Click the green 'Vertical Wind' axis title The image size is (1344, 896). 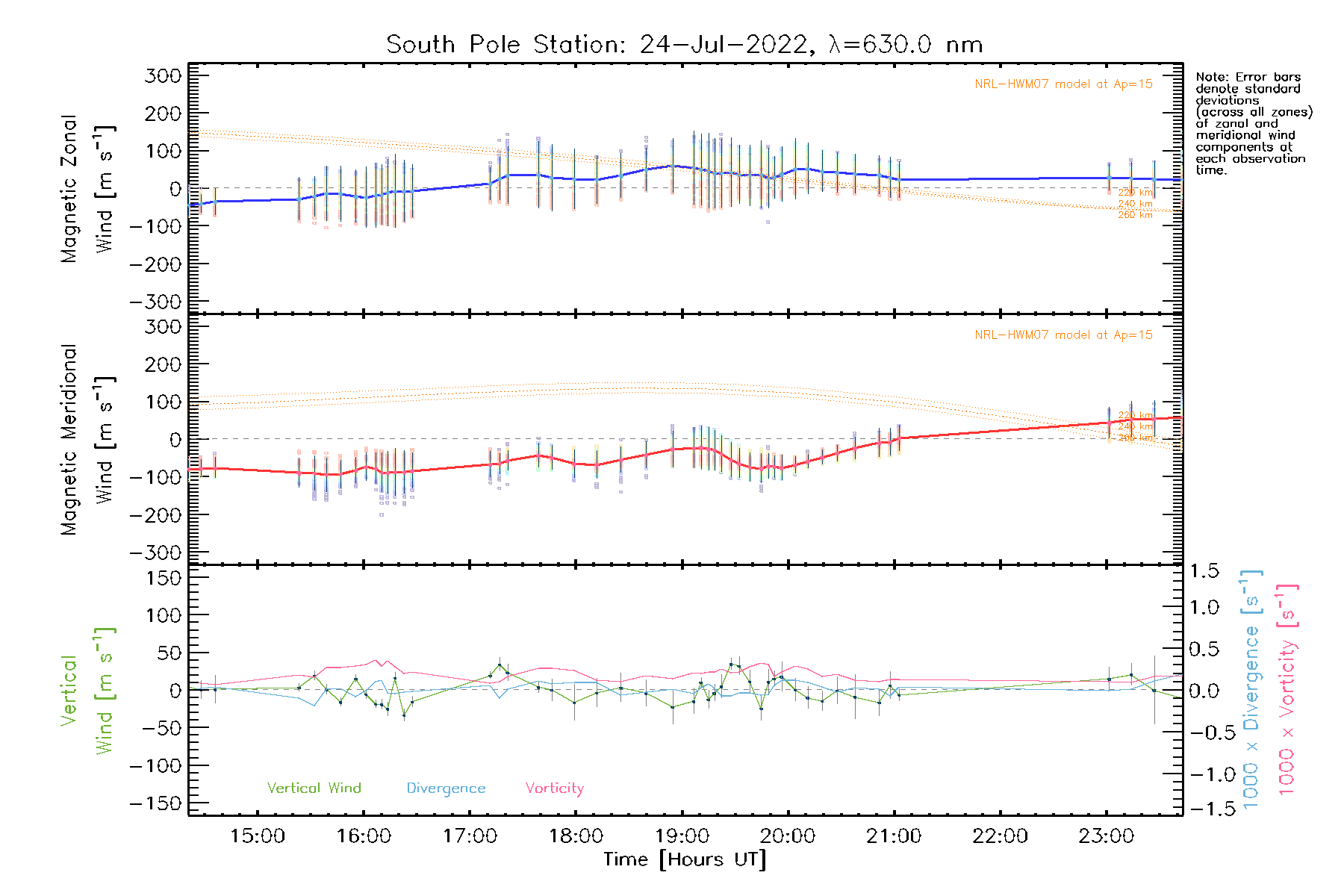tap(87, 691)
